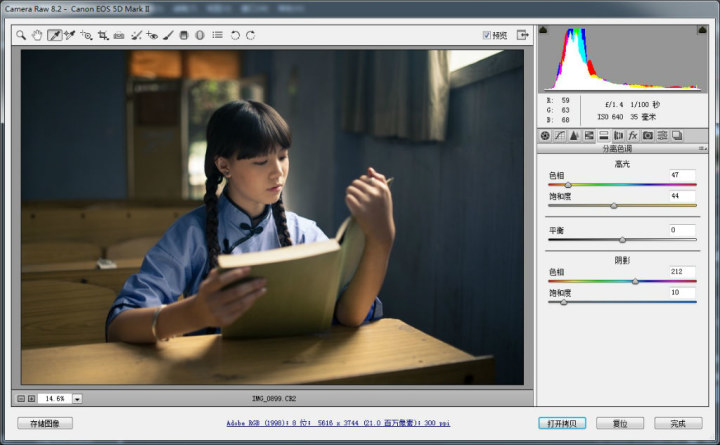The image size is (720, 445).
Task: Click the shadows 饱和度 saturation slider
Action: pos(622,302)
